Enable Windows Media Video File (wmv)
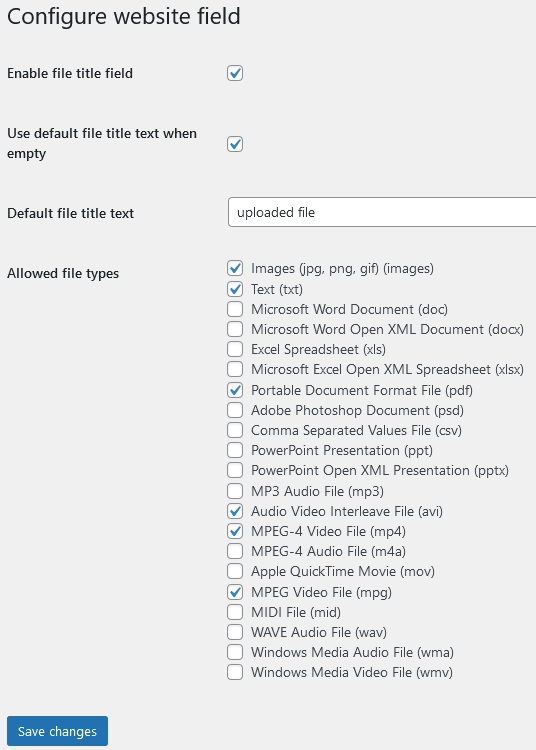Screen dimensions: 536x750 [235, 672]
